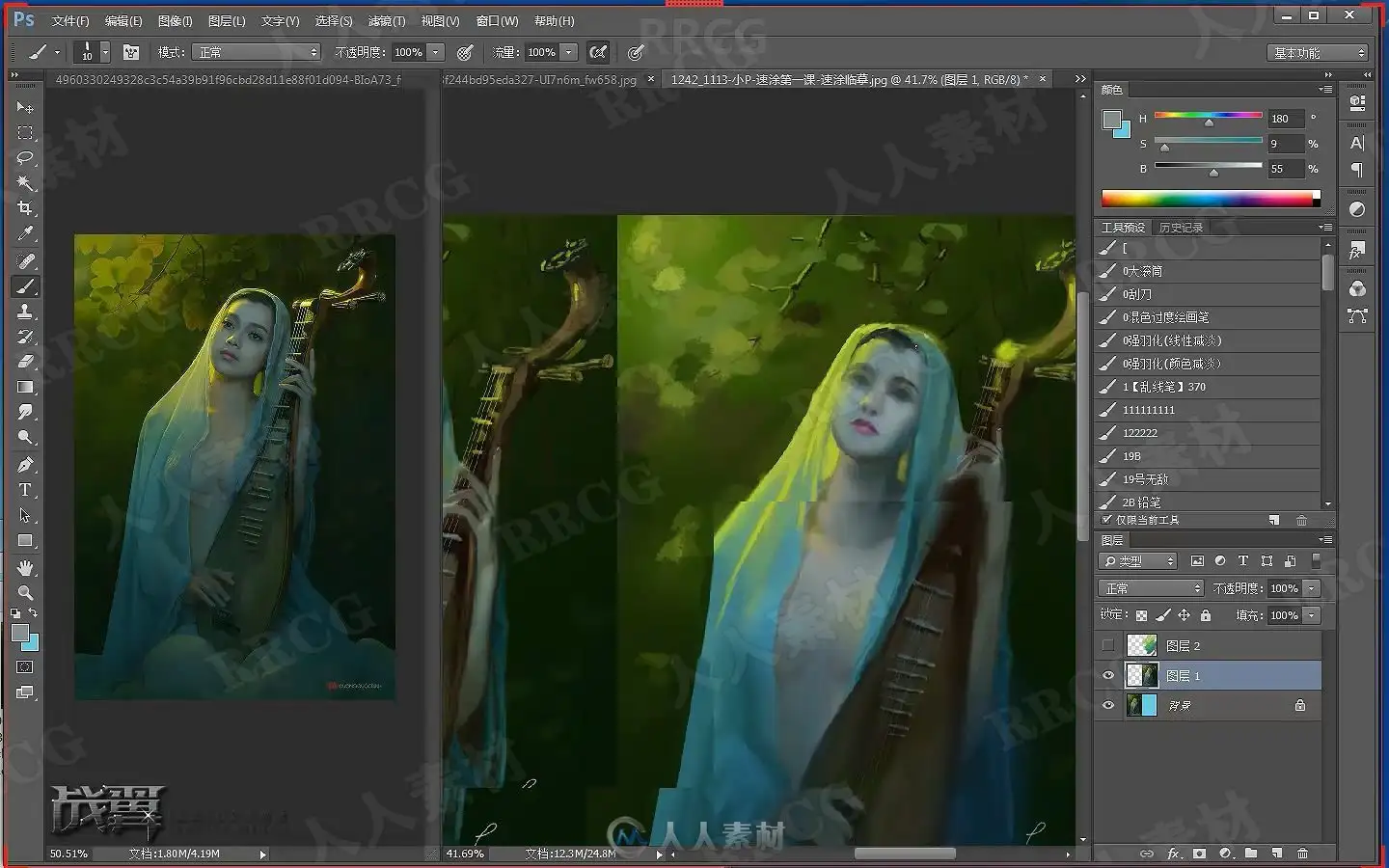Toggle lock image pixels brush icon
Viewport: 1389px width, 868px height.
[1162, 615]
